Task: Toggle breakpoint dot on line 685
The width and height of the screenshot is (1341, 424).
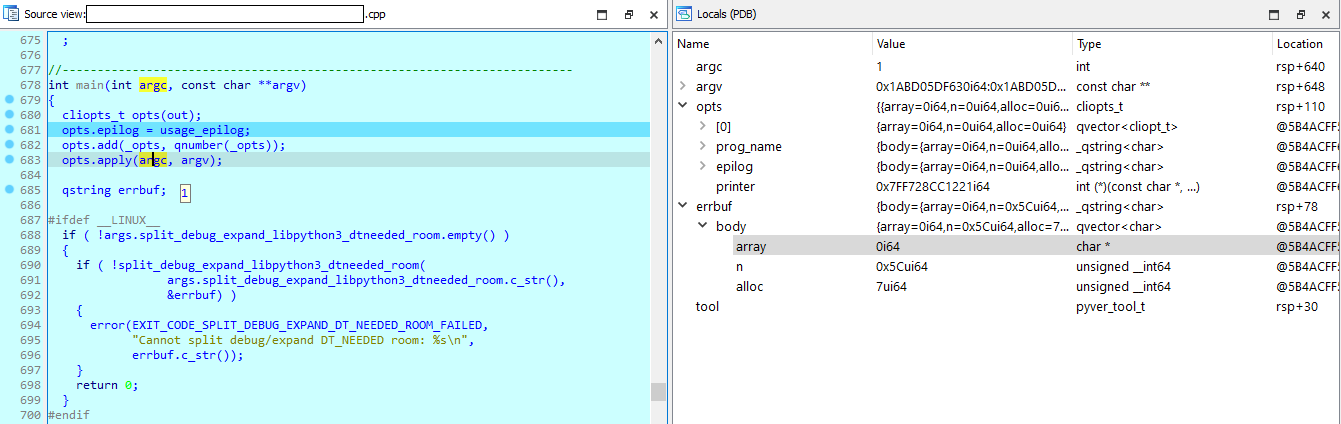Action: pyautogui.click(x=10, y=189)
